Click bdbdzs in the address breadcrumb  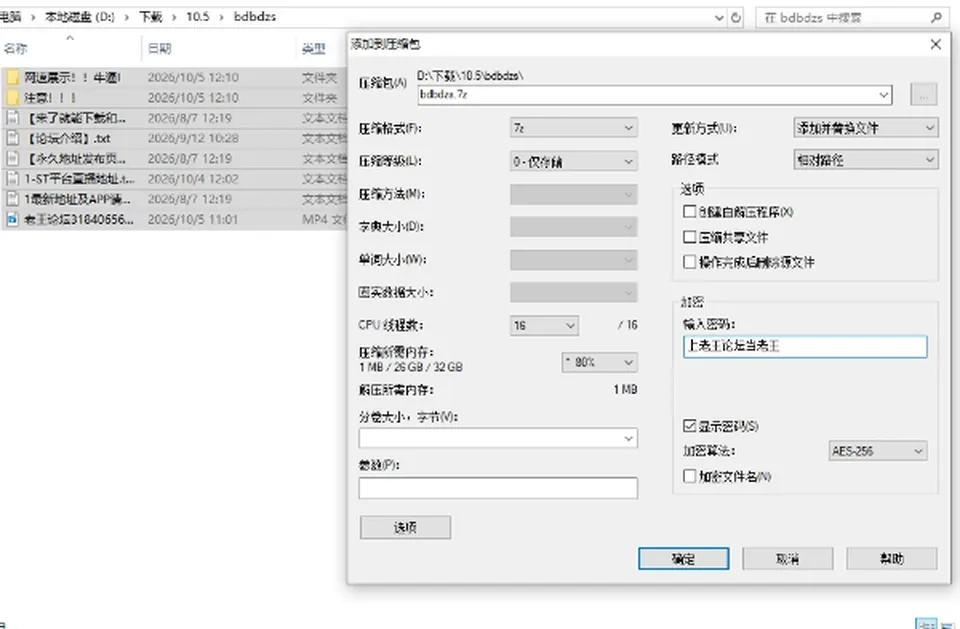tap(255, 17)
